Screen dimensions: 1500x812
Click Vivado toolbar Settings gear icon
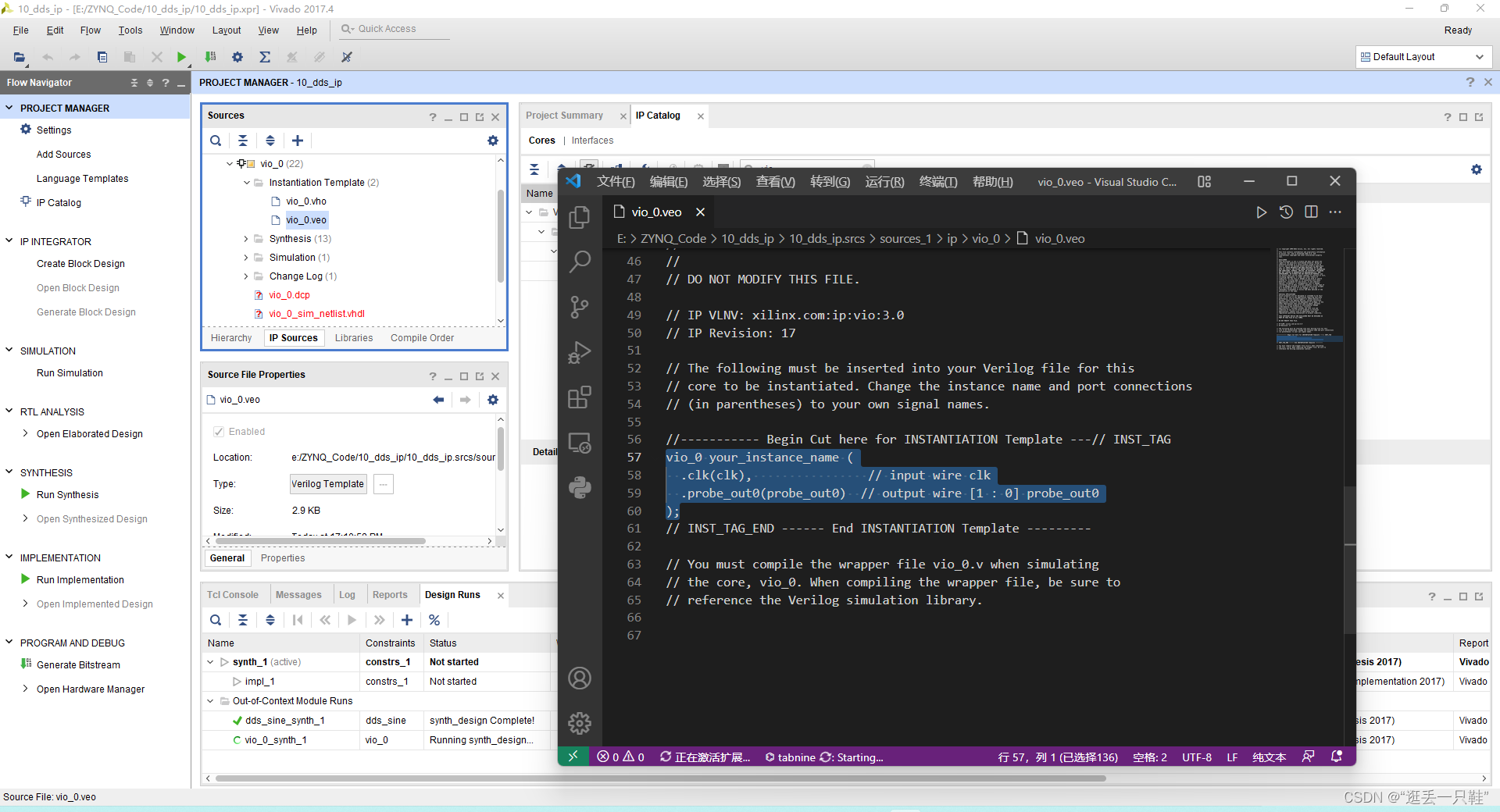tap(237, 57)
